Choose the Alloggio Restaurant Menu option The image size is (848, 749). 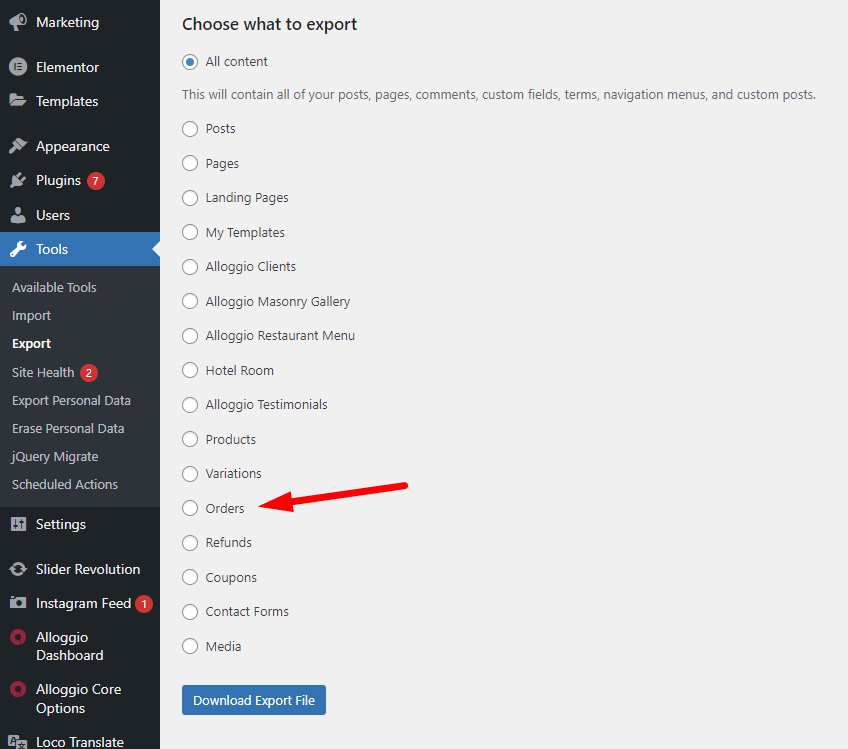click(190, 336)
